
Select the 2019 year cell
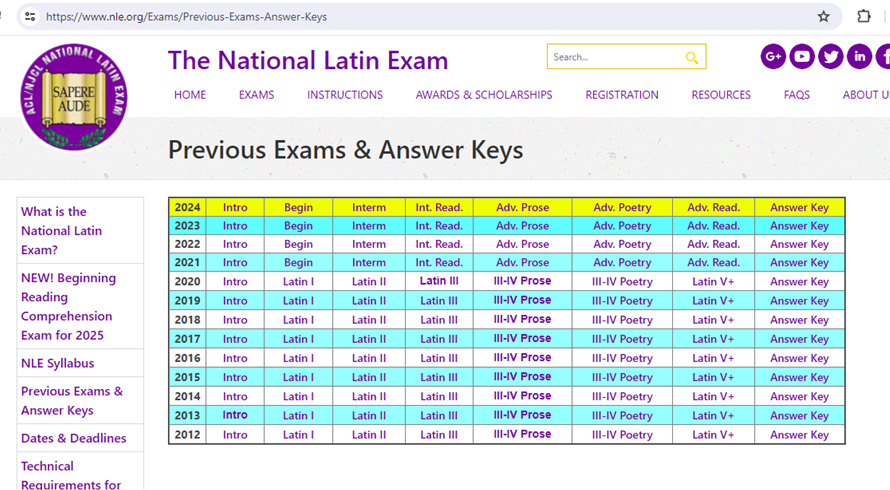(187, 301)
